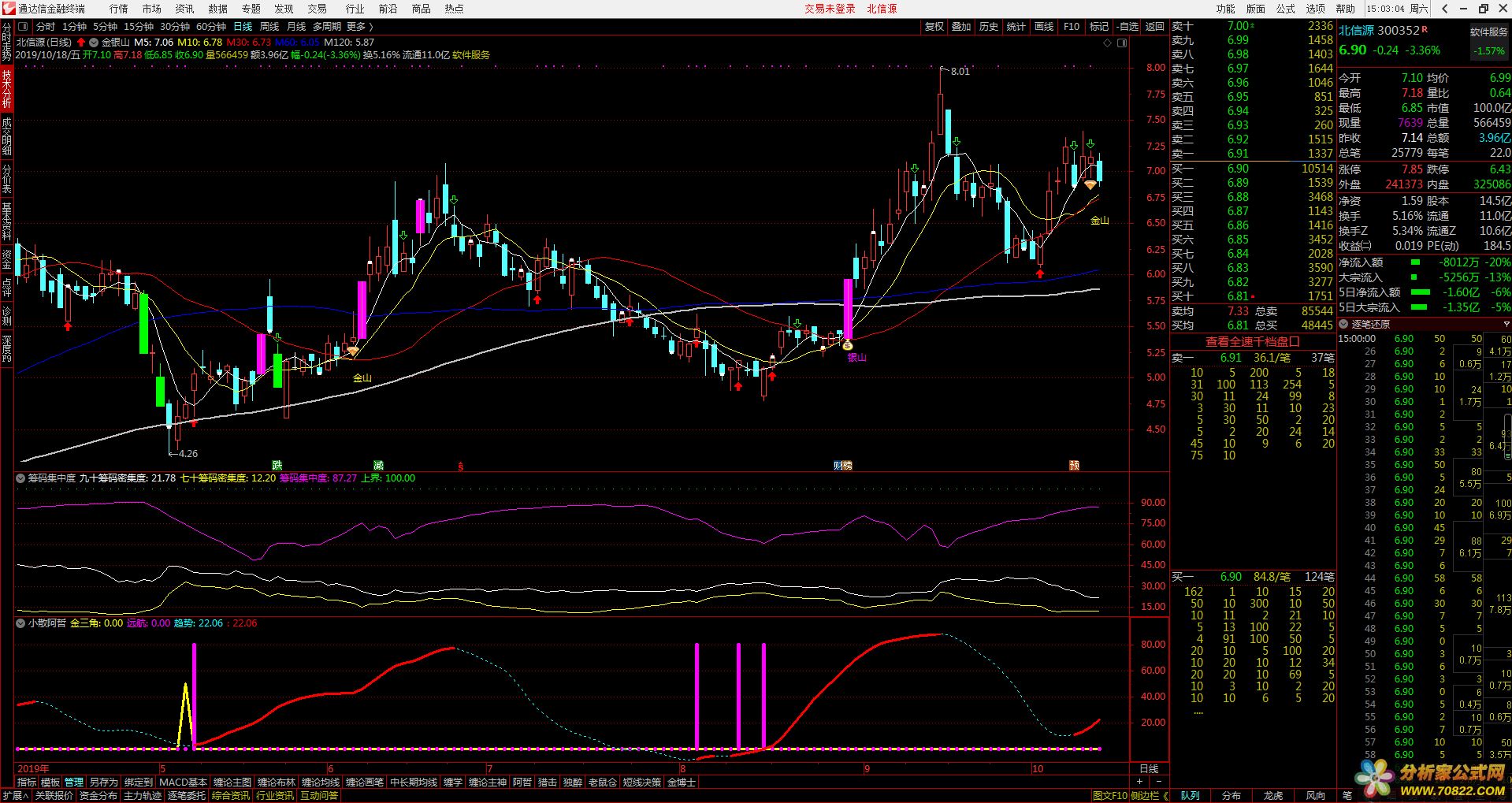Screen dimensions: 1512x803
Task: Click the R badge next to 300352
Action: [x=1425, y=29]
